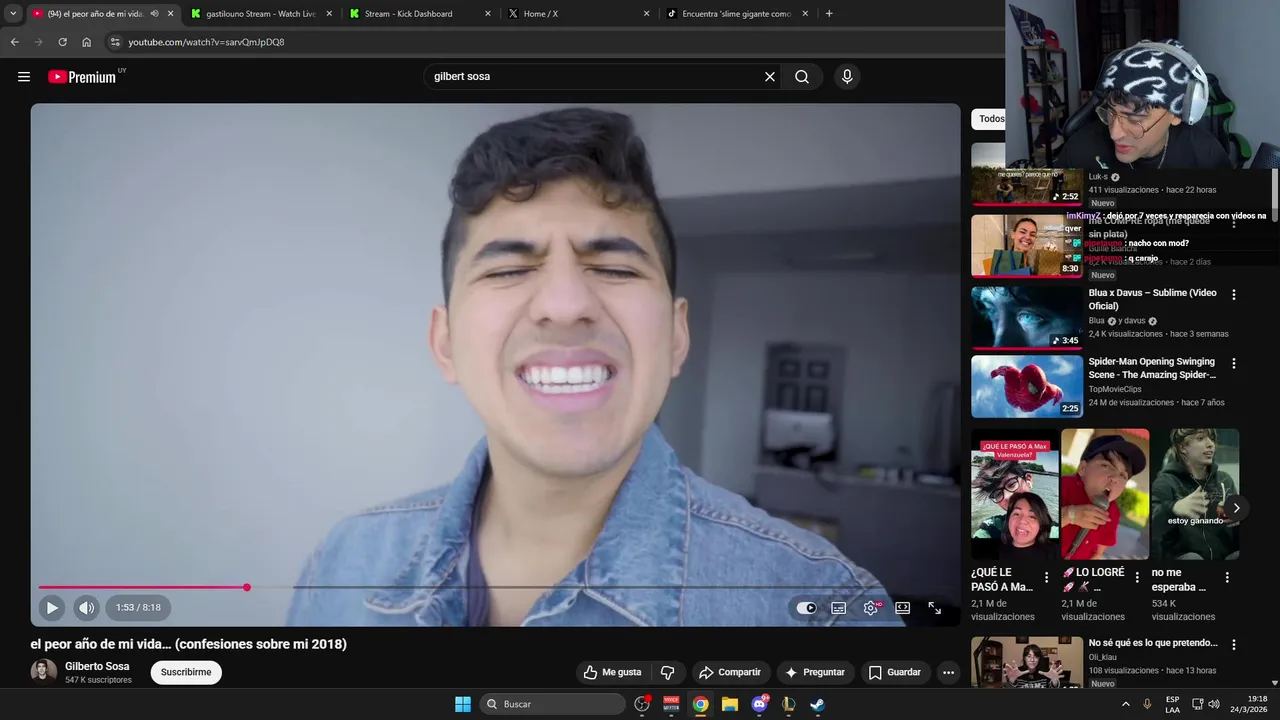The height and width of the screenshot is (720, 1280).
Task: Go to the browser home page
Action: click(86, 42)
